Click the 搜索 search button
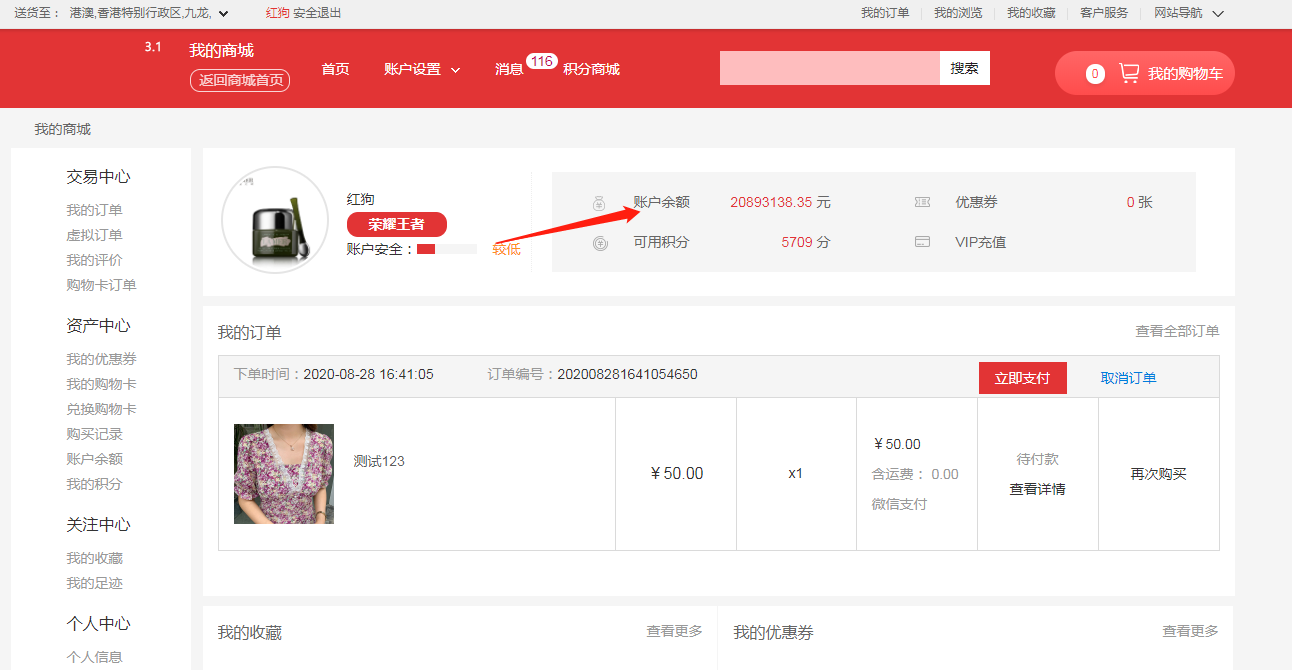 coord(964,68)
